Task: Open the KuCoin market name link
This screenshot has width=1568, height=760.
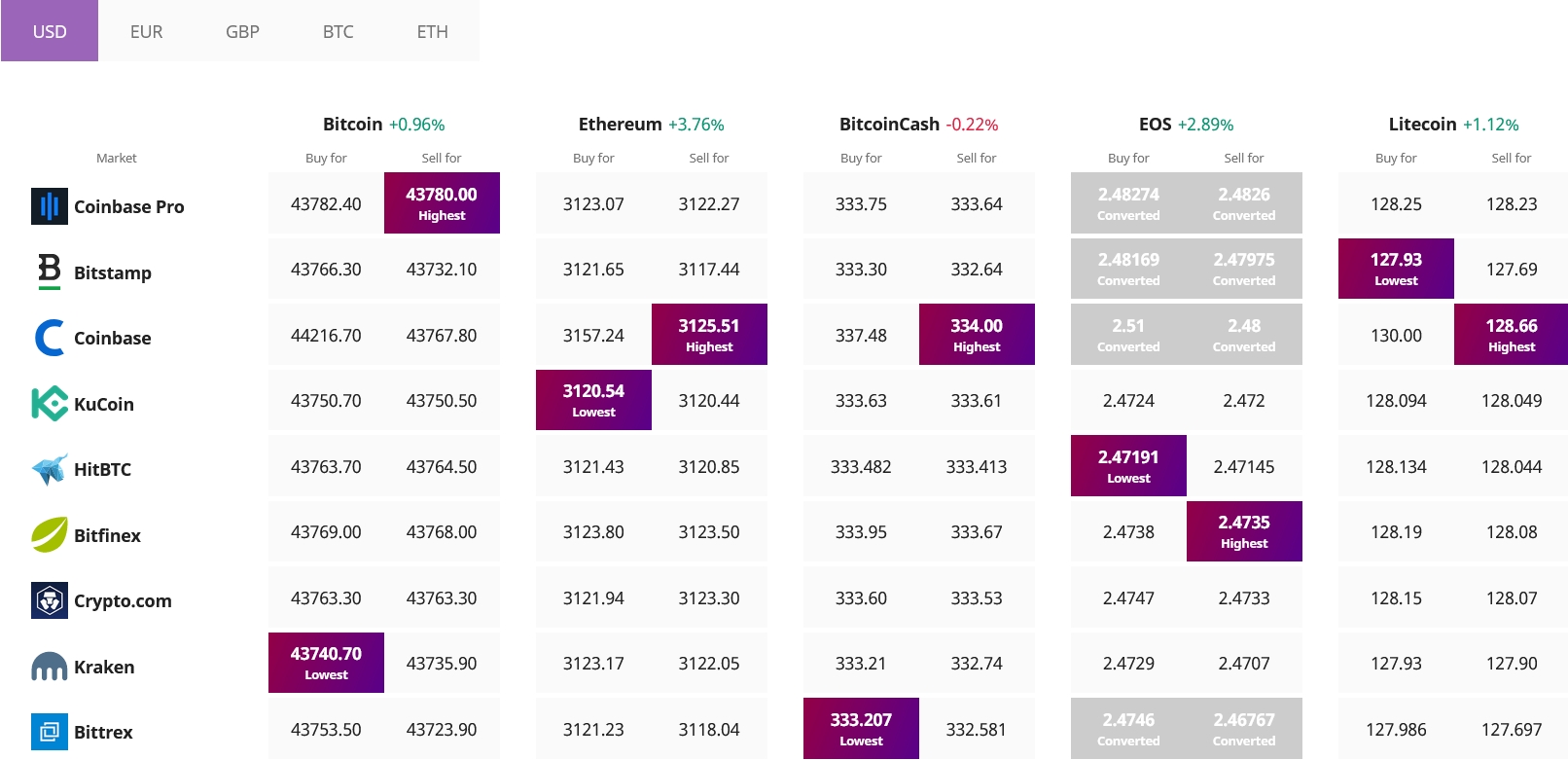Action: pos(104,404)
